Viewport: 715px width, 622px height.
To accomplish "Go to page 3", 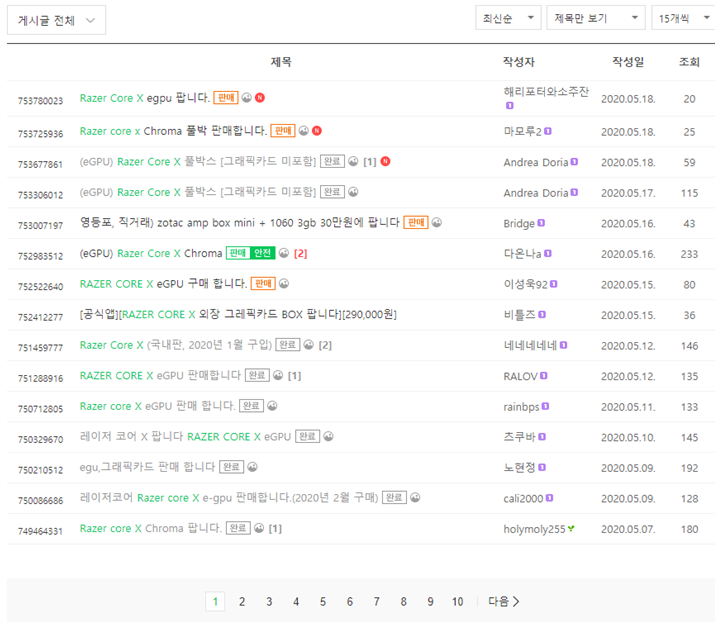I will [269, 601].
